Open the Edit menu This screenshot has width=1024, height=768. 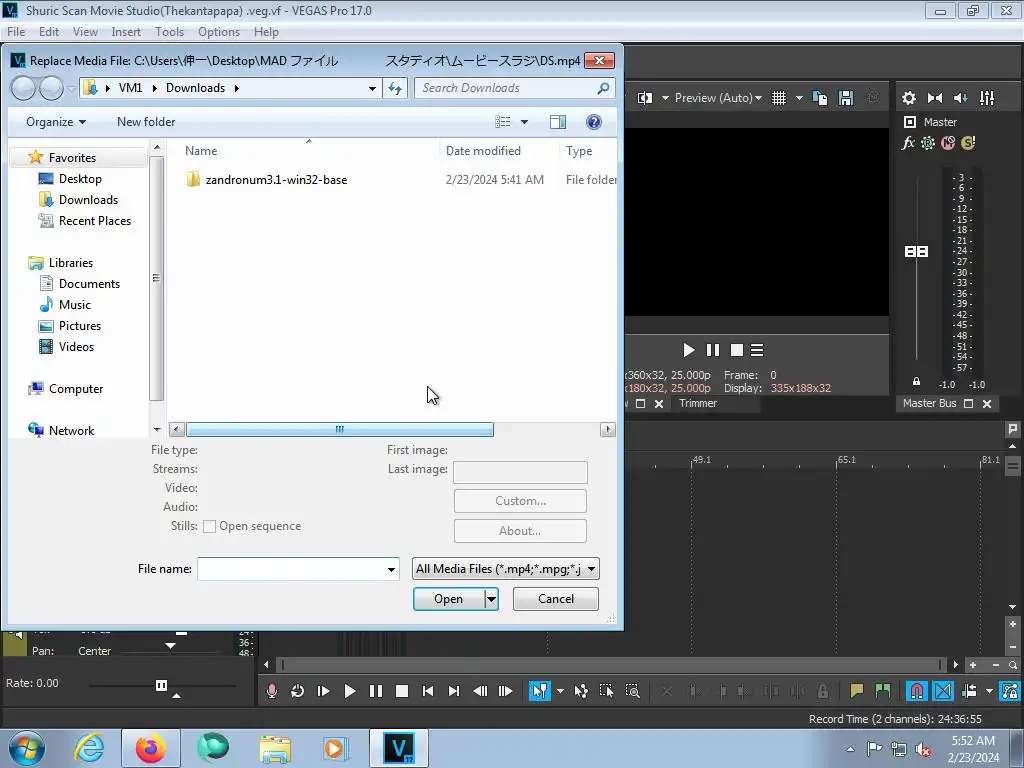coord(48,32)
